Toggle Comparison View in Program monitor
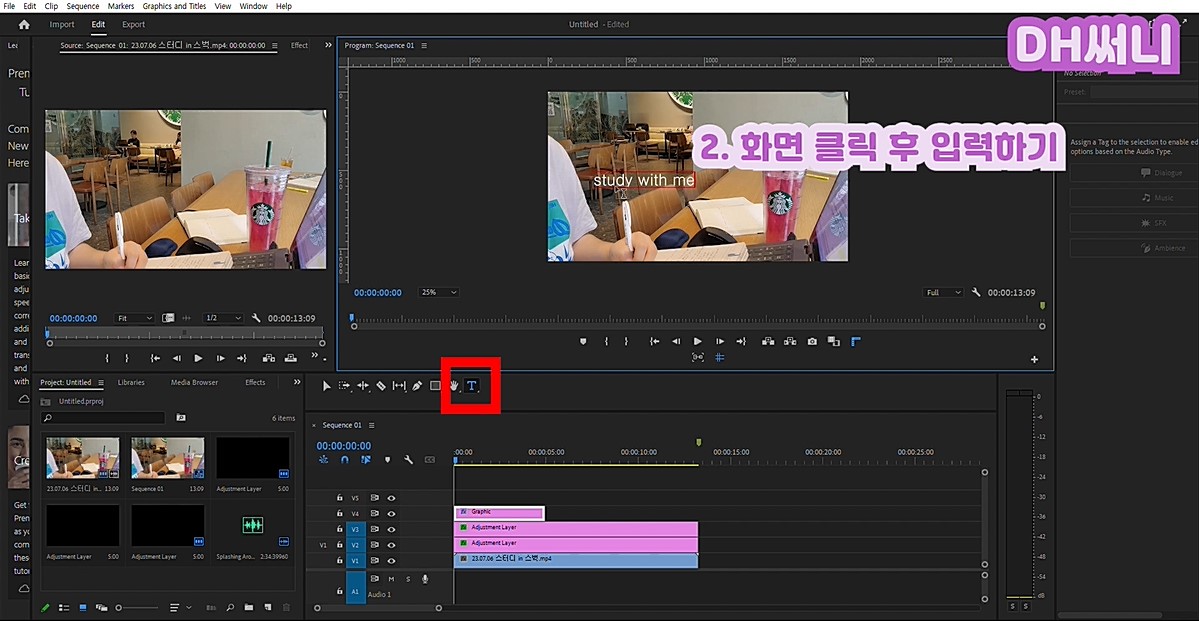The width and height of the screenshot is (1199, 621). tap(833, 341)
